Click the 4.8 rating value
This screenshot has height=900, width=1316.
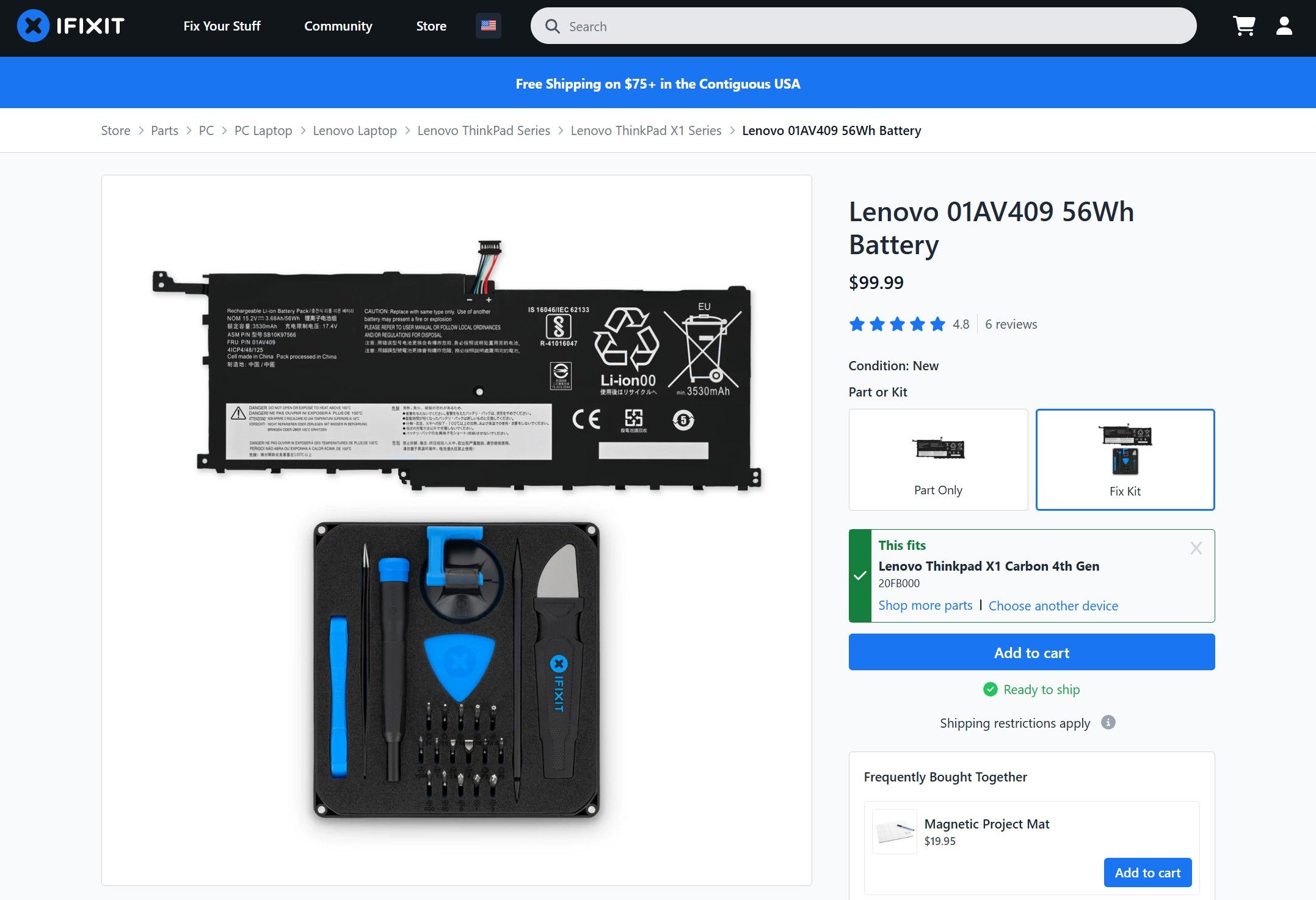coord(961,324)
